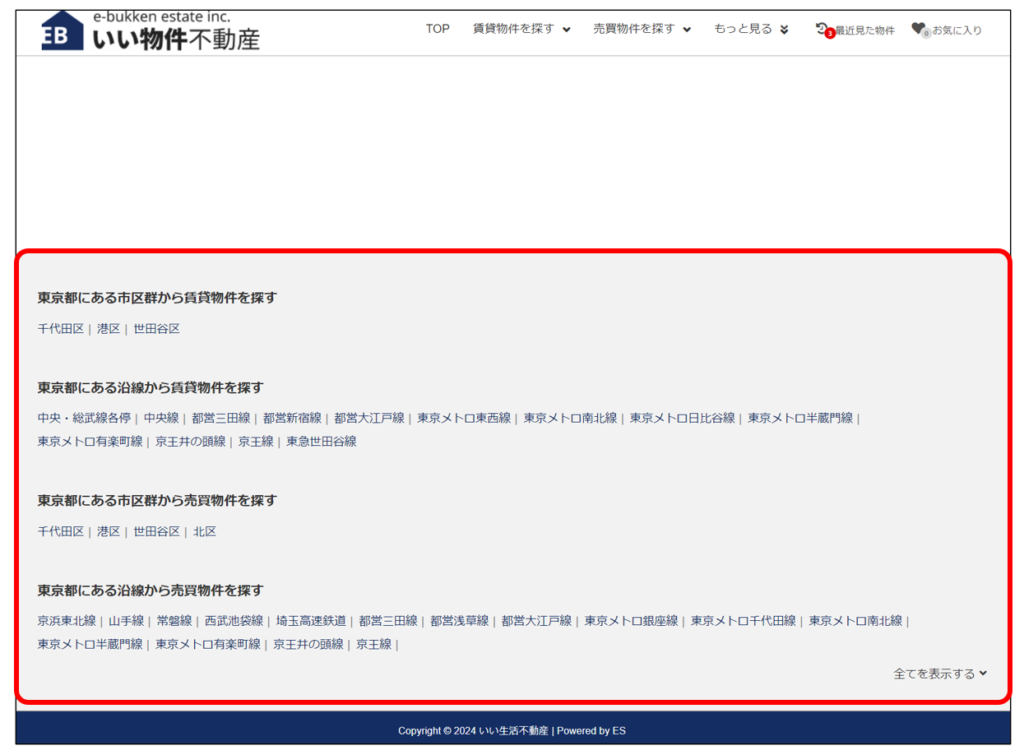Open the 京浜東北線 sale line link
Viewport: 1024px width, 755px height.
point(66,621)
